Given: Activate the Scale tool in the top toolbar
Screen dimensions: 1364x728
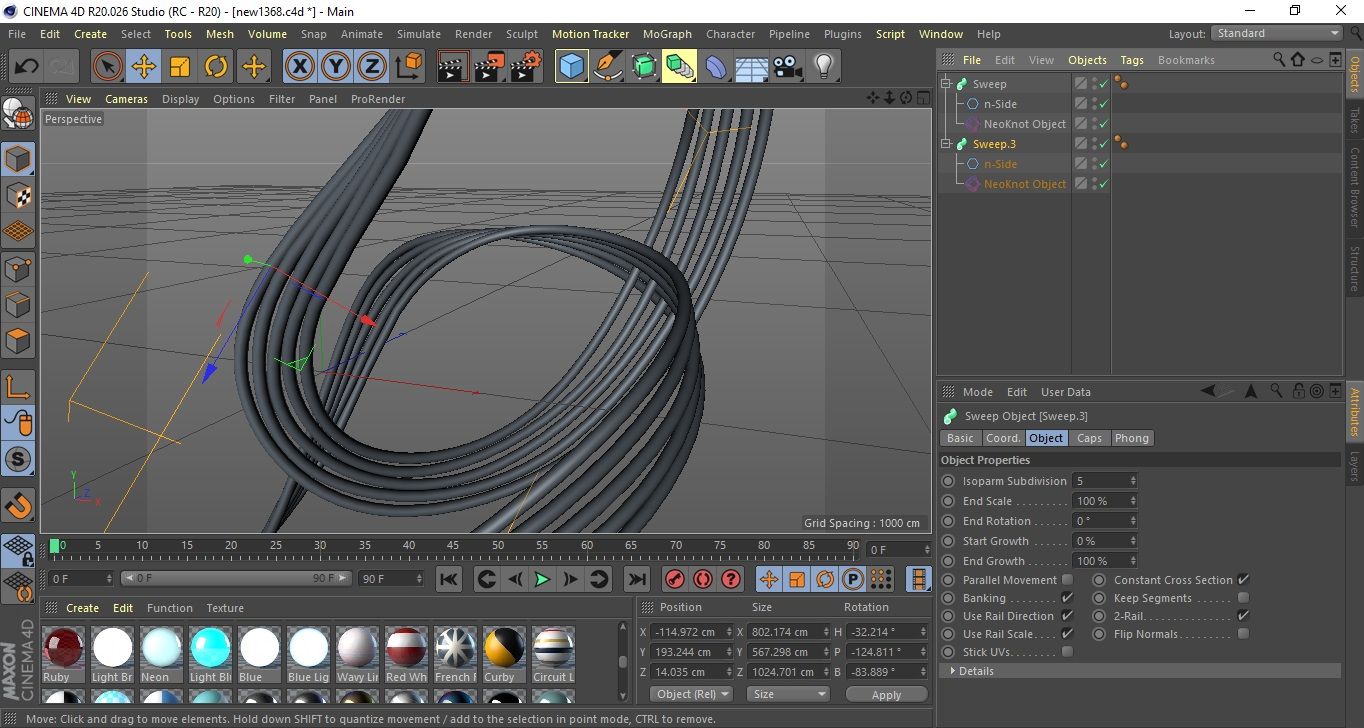Looking at the screenshot, I should (x=180, y=67).
